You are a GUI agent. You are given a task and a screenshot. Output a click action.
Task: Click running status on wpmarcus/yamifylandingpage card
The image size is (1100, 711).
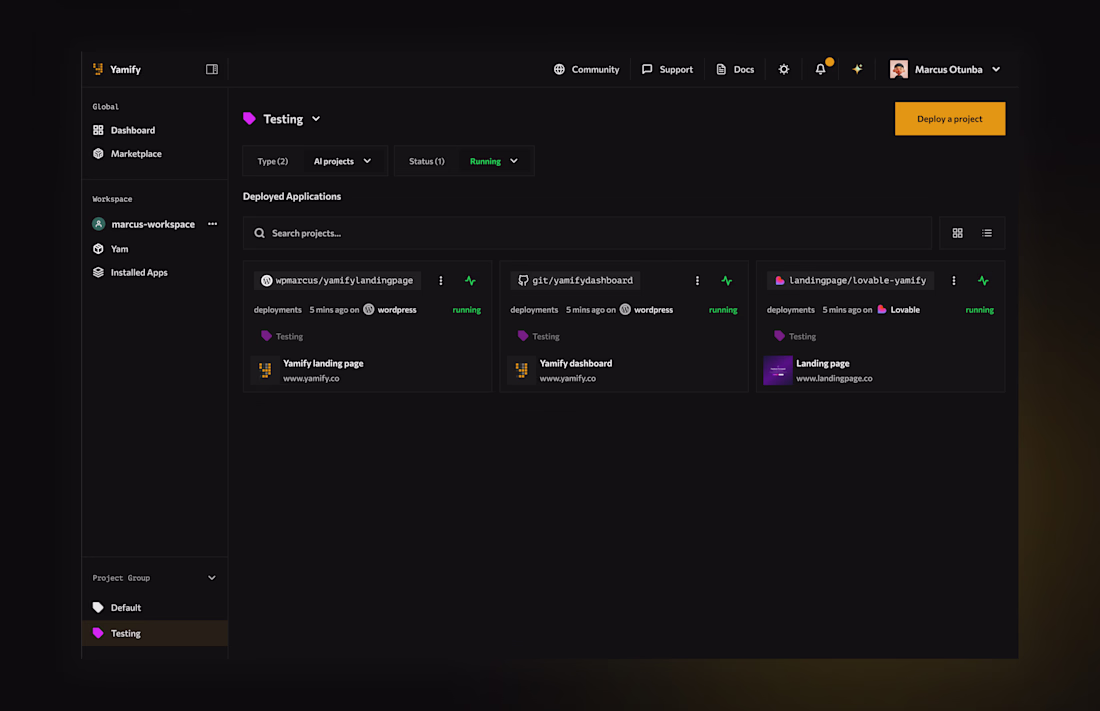point(467,310)
